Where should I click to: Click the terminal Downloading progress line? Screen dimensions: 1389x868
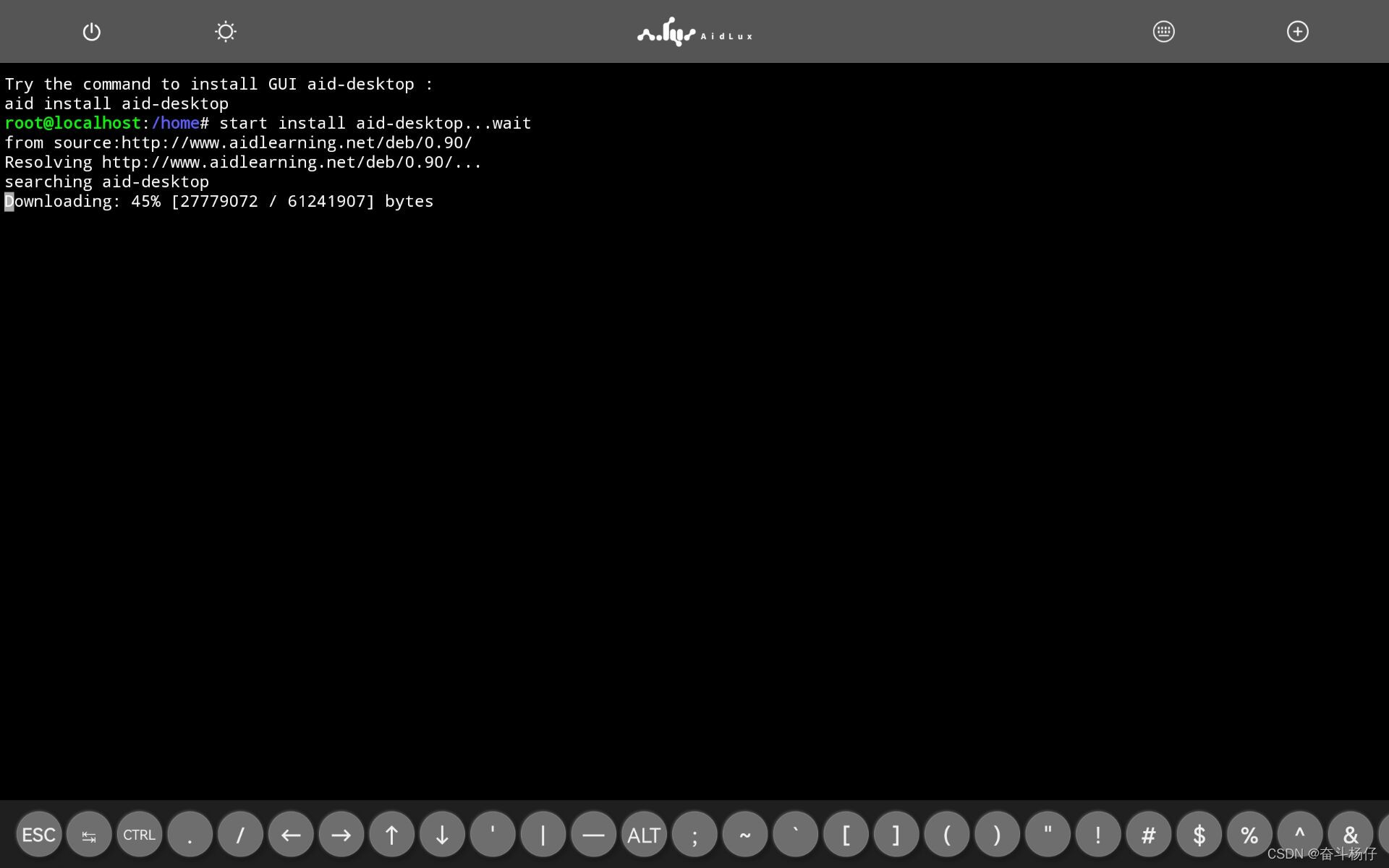(218, 202)
